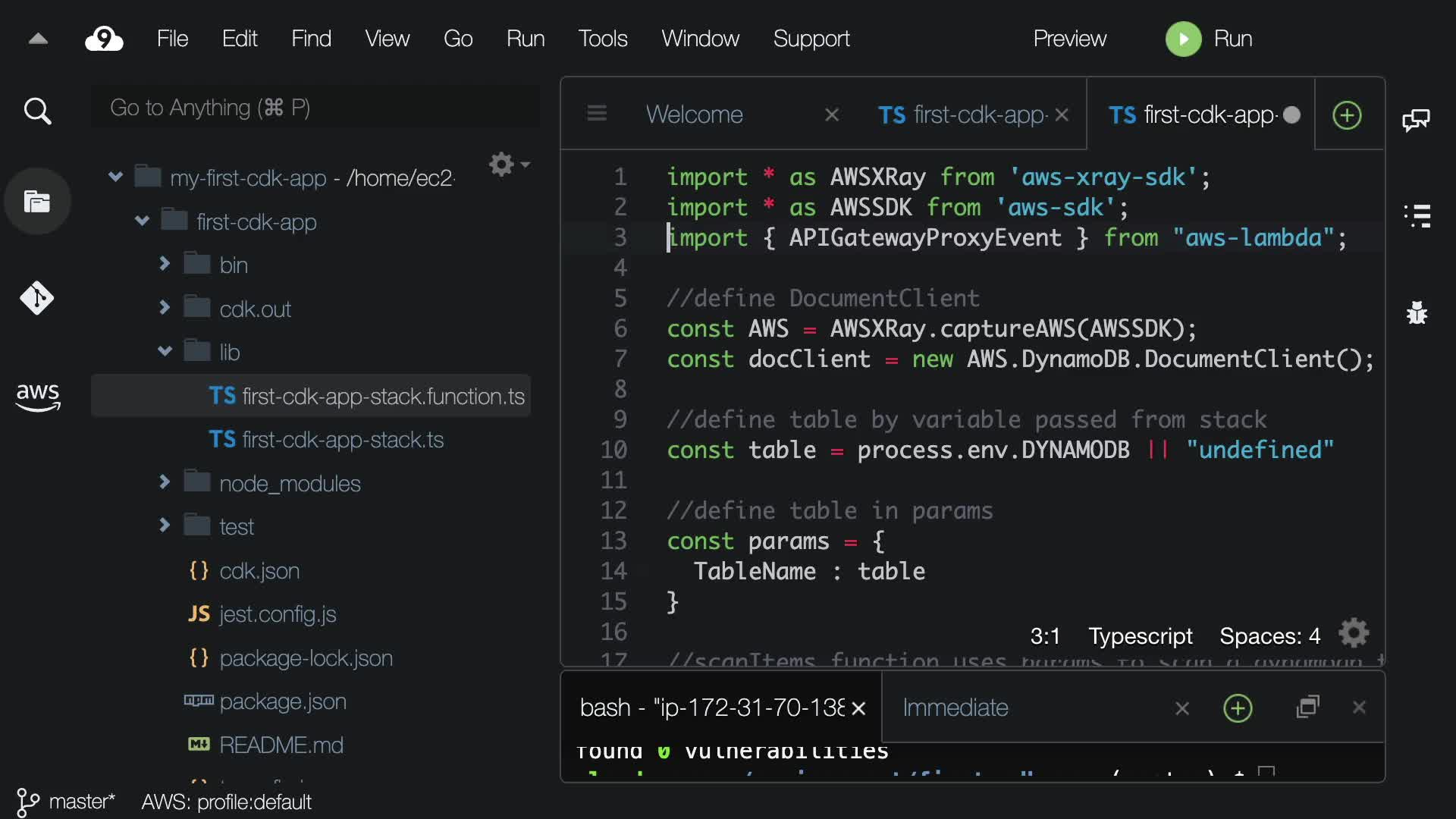Expand the node_modules folder
The width and height of the screenshot is (1456, 819).
[x=165, y=482]
